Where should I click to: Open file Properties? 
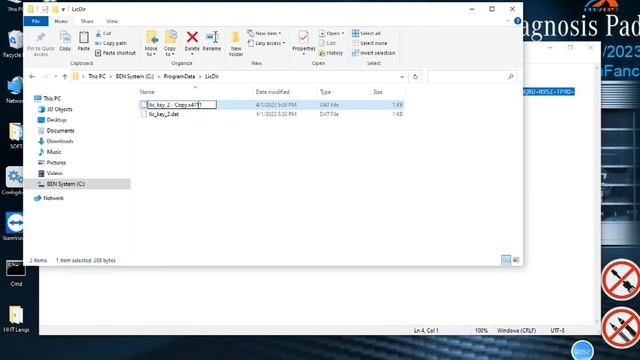(304, 42)
